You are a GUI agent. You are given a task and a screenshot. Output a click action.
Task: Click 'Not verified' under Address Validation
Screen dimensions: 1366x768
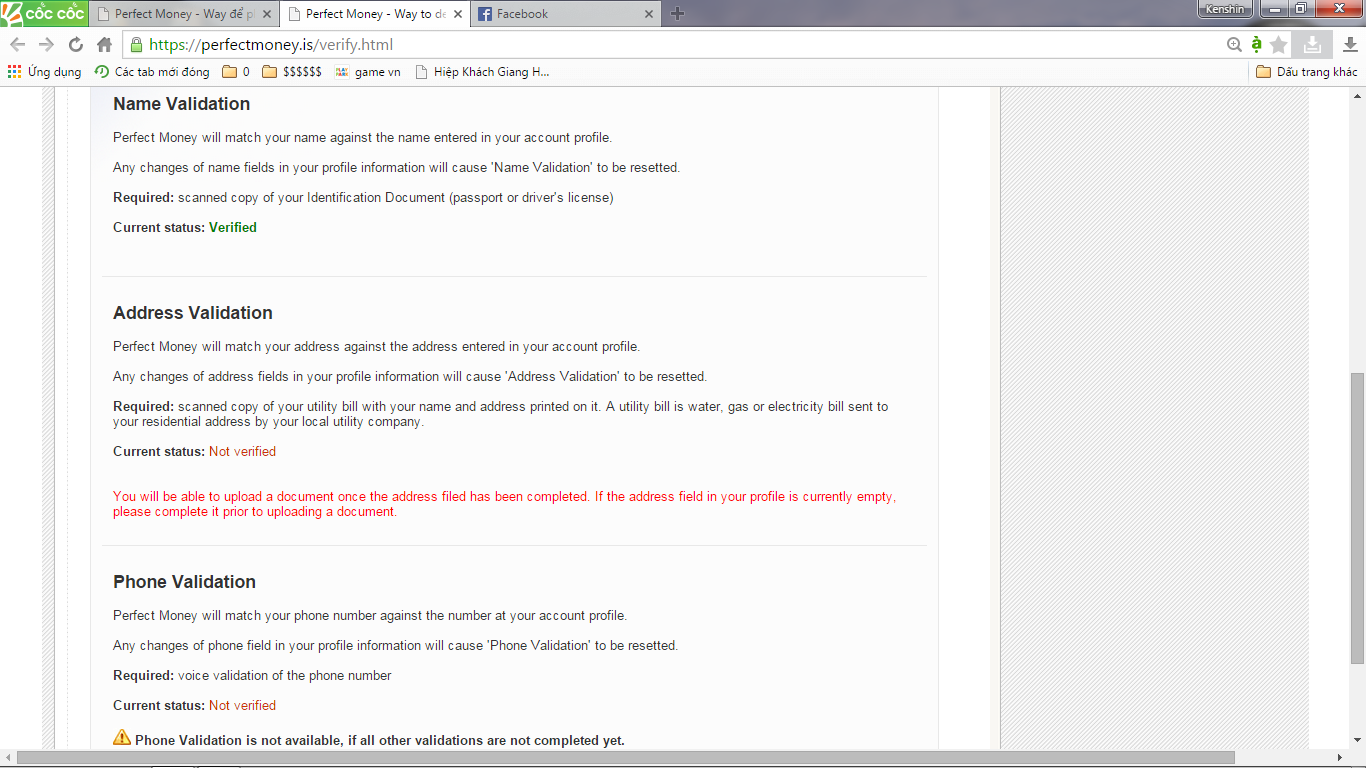242,452
